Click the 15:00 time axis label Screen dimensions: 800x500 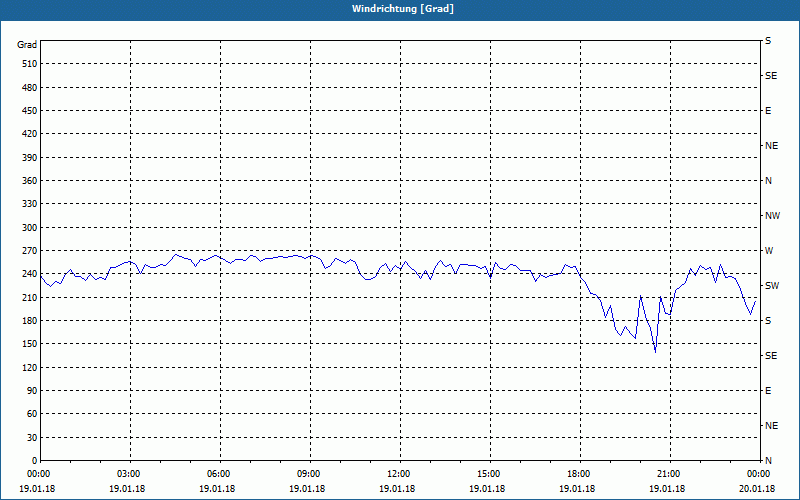tap(490, 474)
